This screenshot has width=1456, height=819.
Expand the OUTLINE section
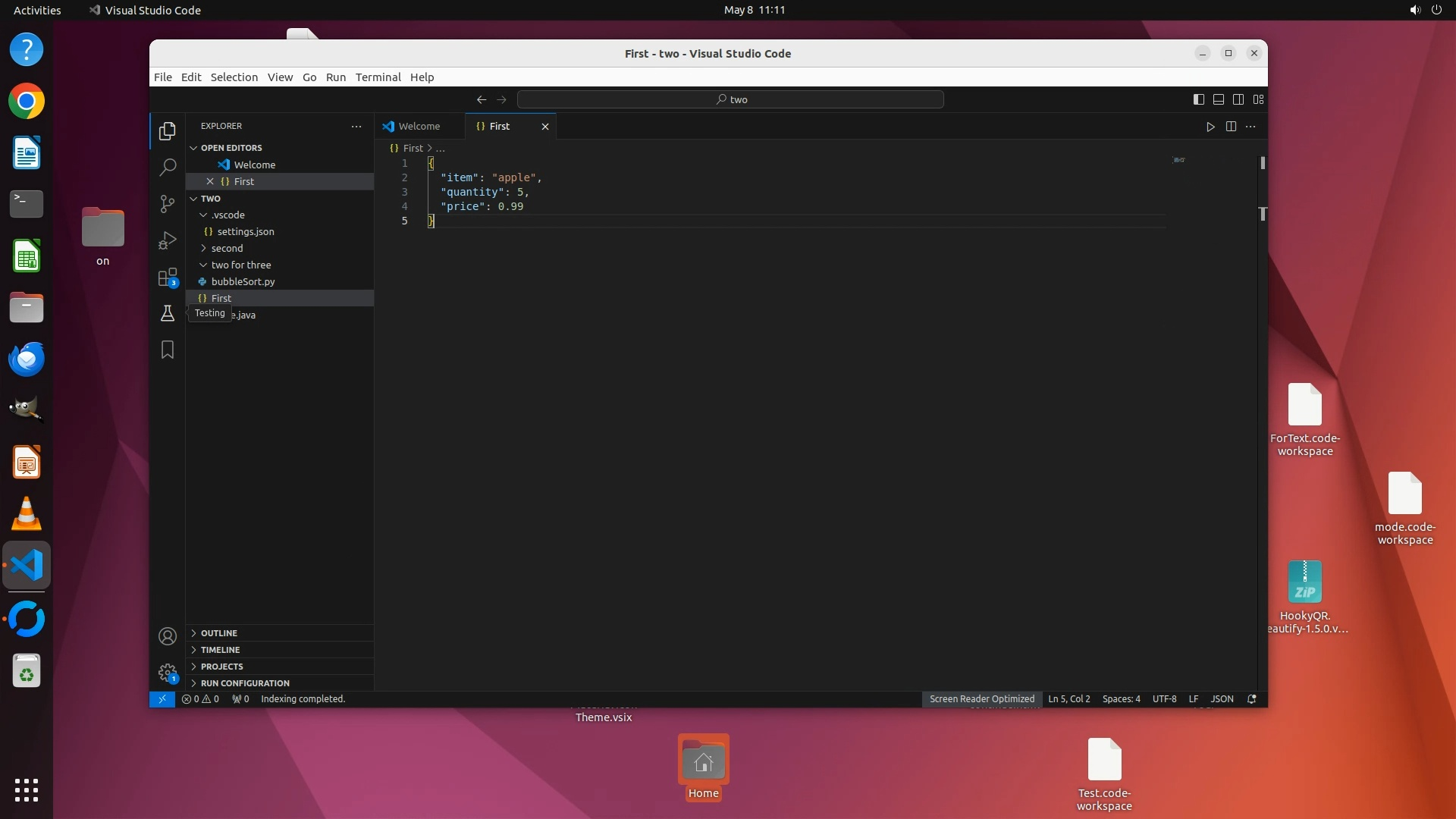[219, 633]
